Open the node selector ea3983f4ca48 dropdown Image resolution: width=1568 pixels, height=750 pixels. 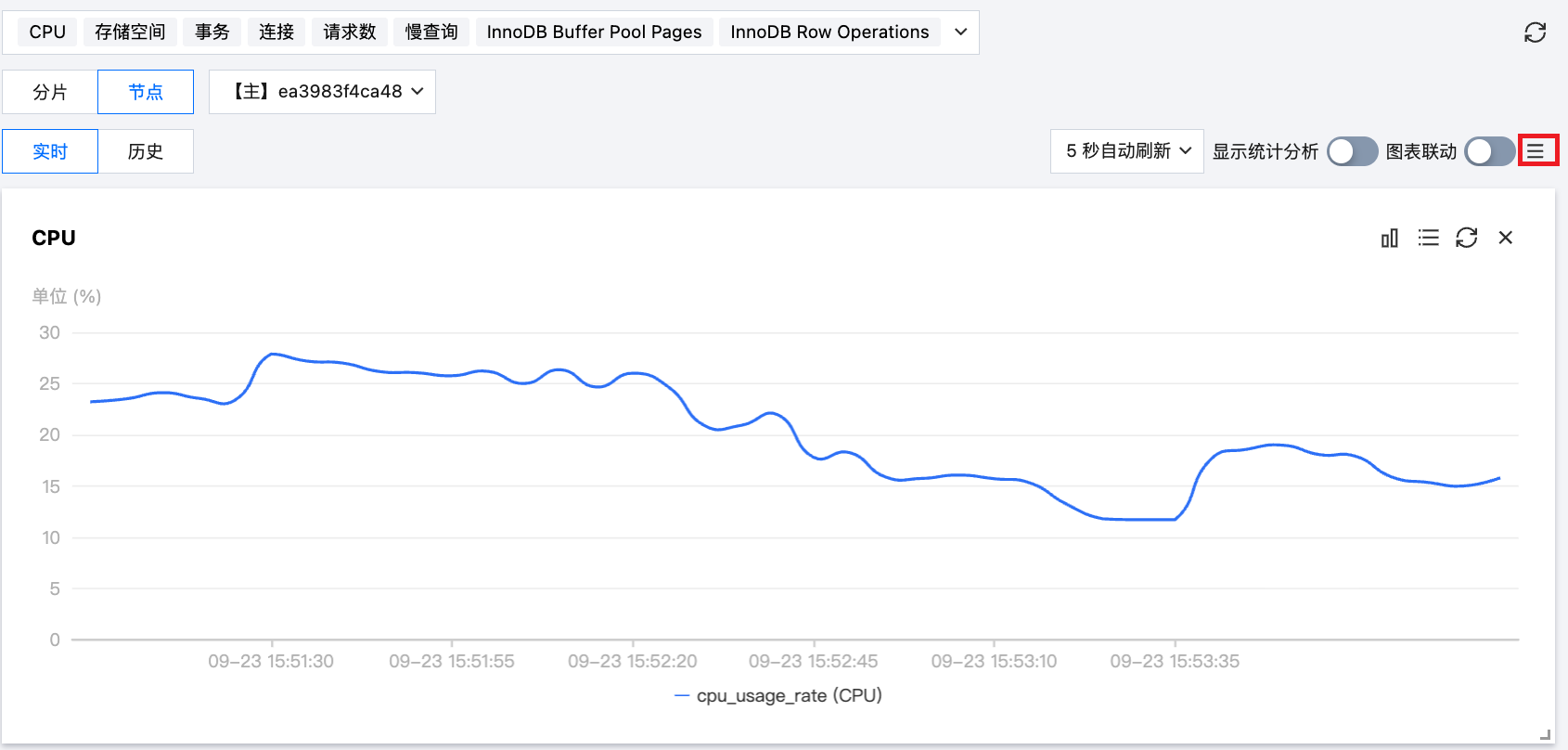[x=322, y=92]
